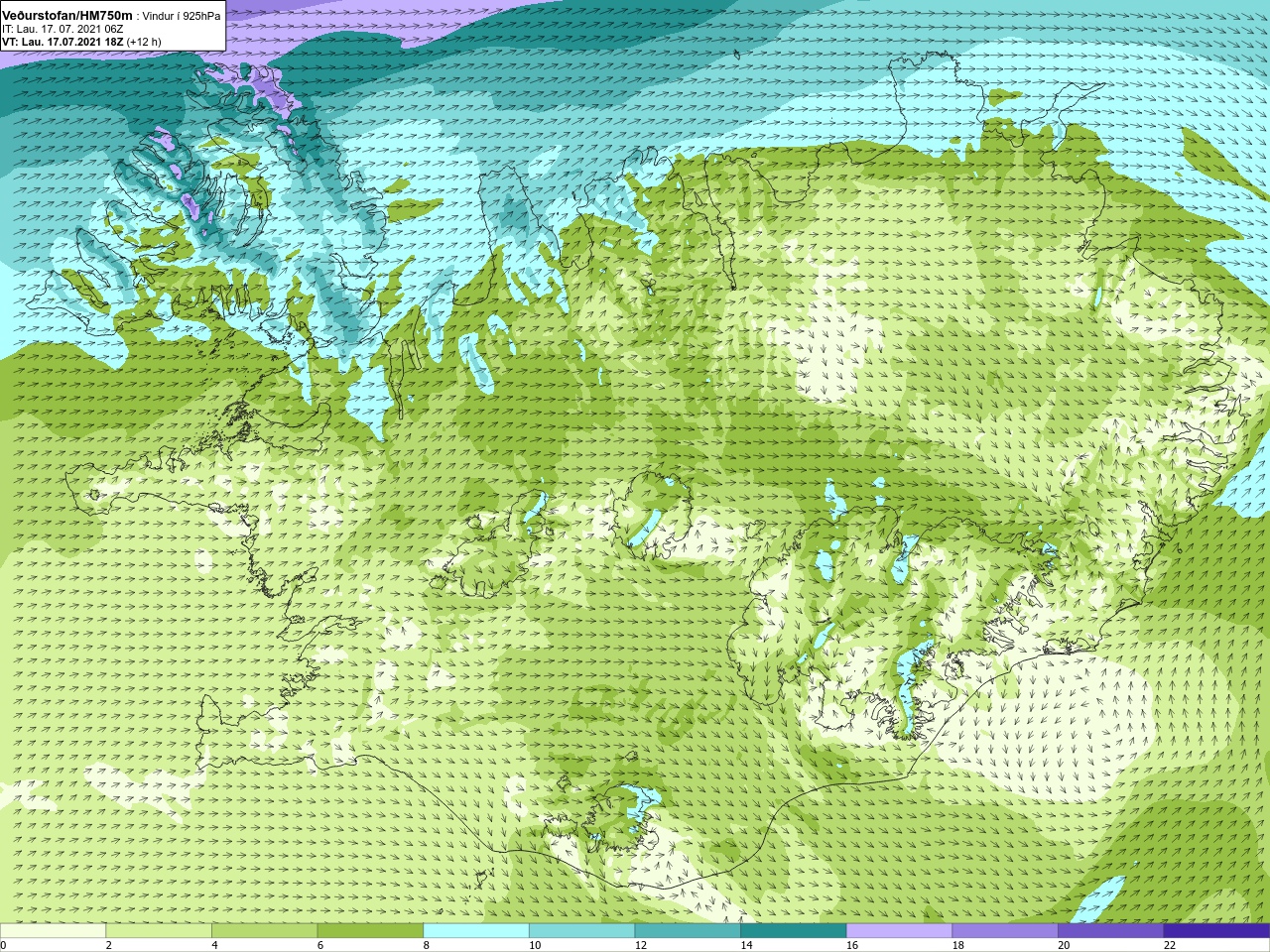Pick the 10–12 turquoise legend segment
The height and width of the screenshot is (952, 1270).
coord(581,930)
